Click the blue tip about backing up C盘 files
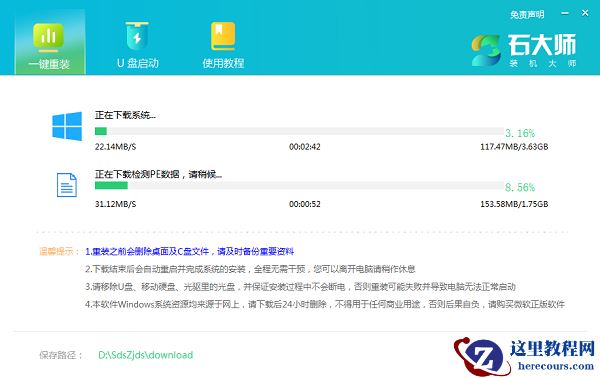The height and width of the screenshot is (378, 600). point(189,251)
